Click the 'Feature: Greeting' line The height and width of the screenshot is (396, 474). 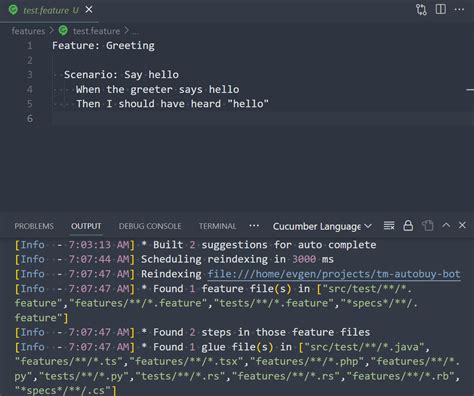click(103, 46)
